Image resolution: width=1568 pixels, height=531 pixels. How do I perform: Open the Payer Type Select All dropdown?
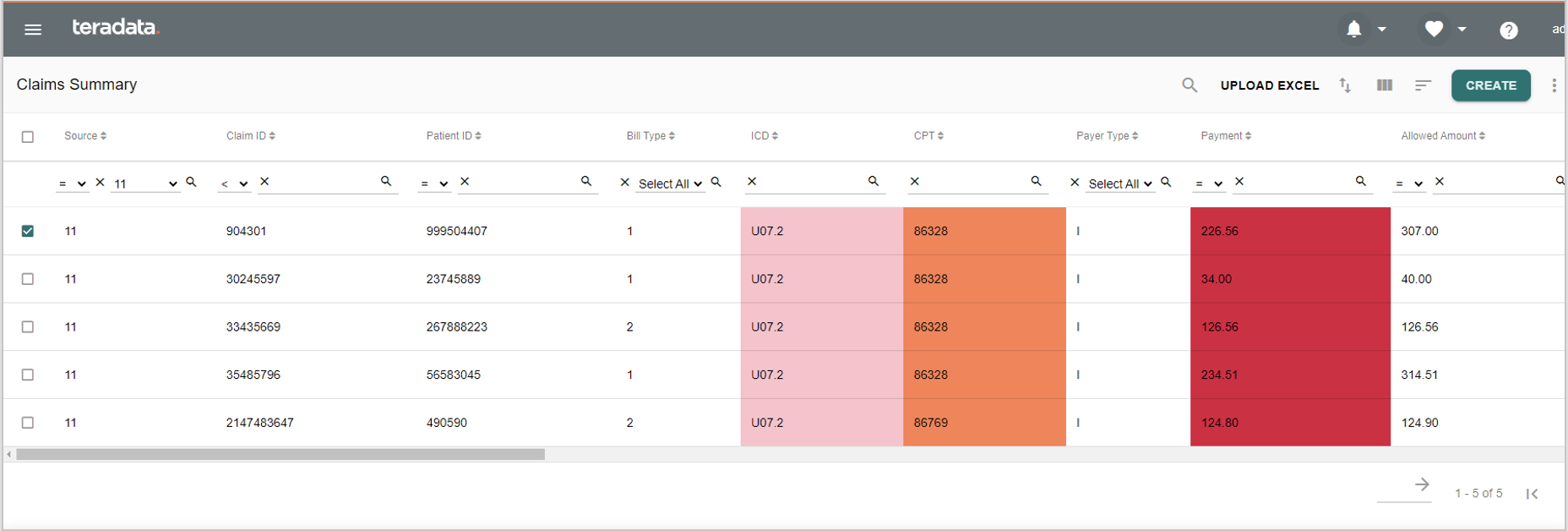tap(1120, 183)
